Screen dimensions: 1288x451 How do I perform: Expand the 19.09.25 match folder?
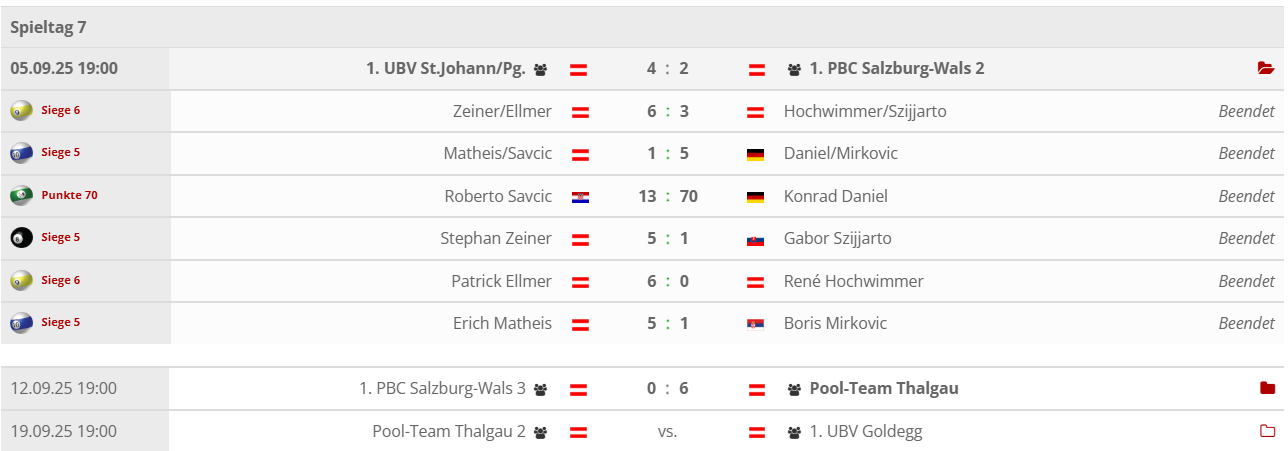coord(1267,432)
